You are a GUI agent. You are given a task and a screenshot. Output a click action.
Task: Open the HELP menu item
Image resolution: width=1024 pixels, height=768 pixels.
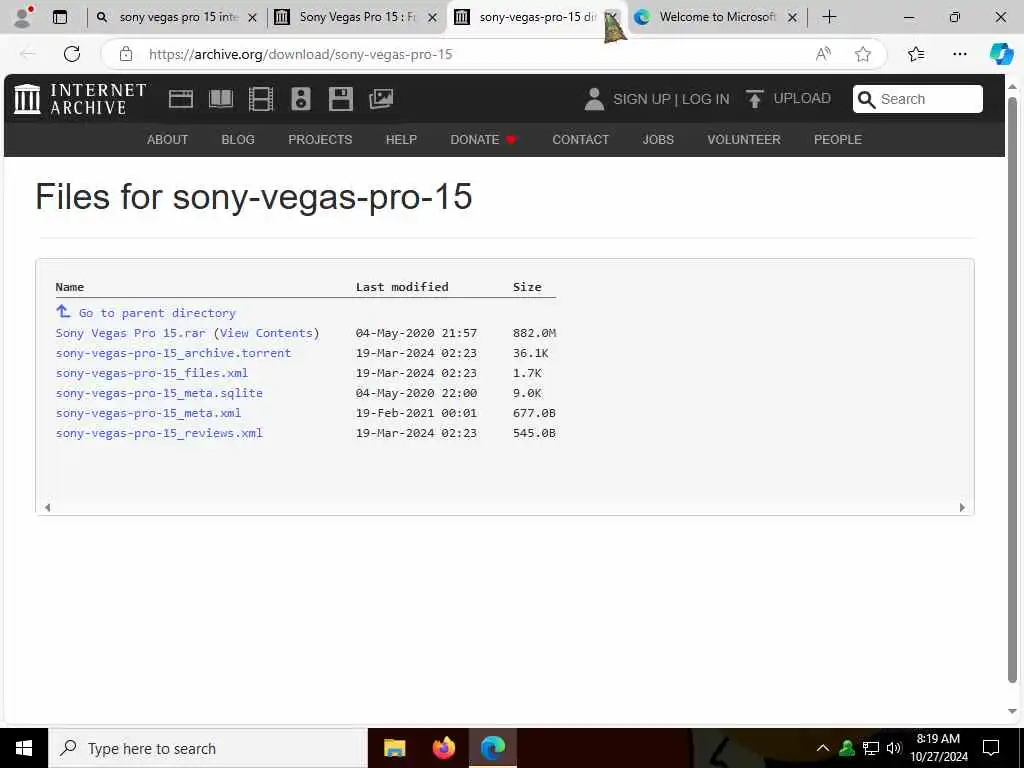[401, 140]
